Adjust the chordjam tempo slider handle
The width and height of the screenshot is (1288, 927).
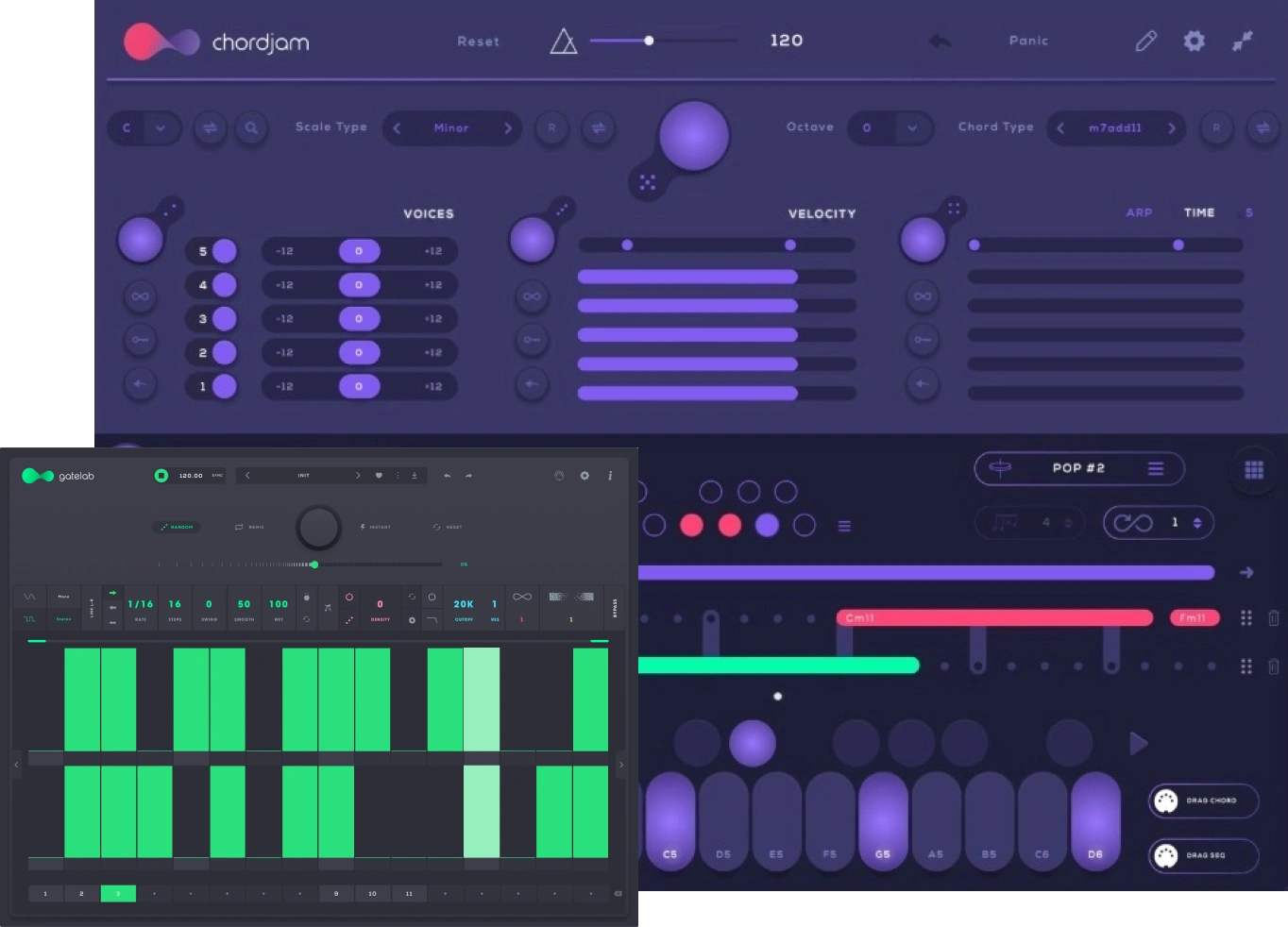tap(649, 41)
